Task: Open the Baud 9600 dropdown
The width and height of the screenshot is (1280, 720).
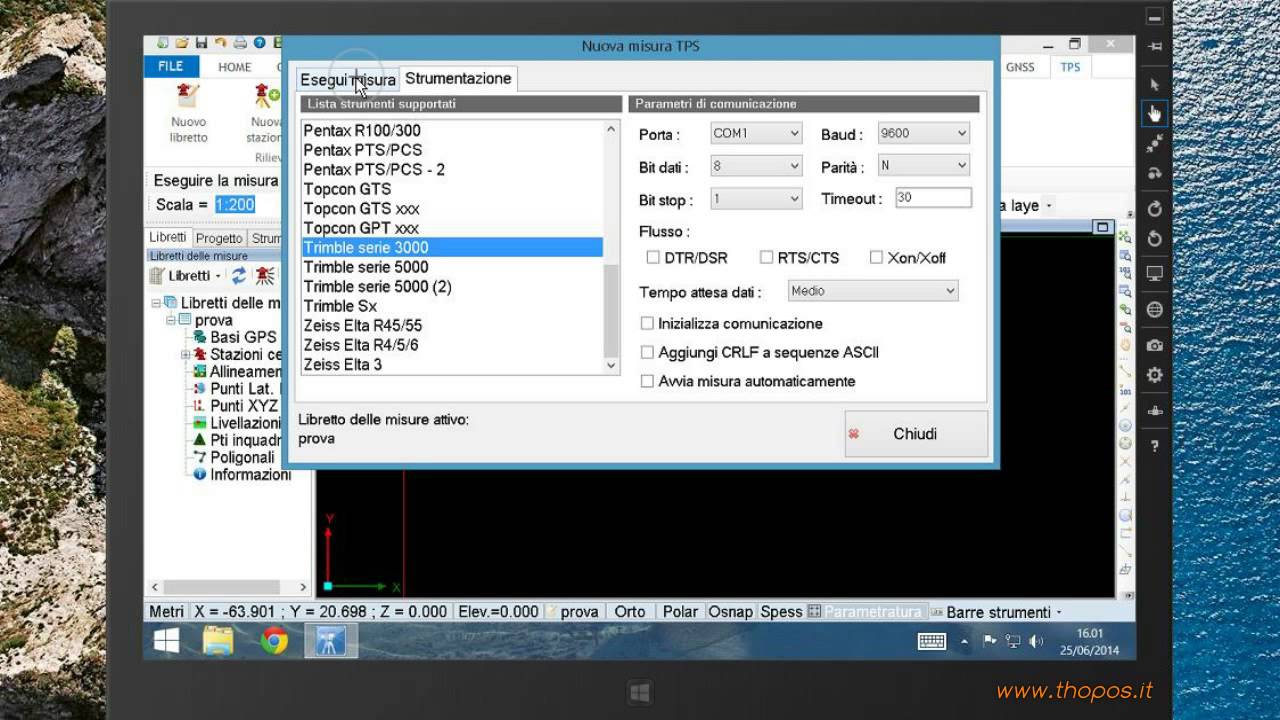Action: (923, 133)
